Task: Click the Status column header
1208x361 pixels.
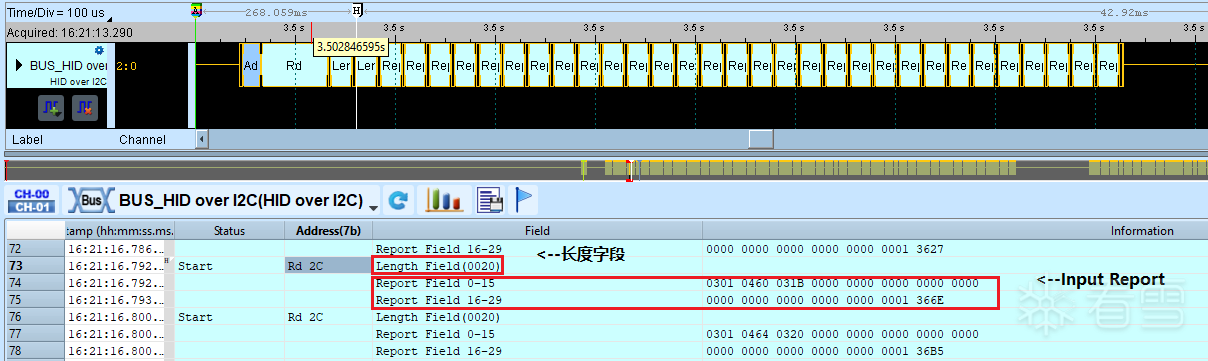Action: point(230,231)
